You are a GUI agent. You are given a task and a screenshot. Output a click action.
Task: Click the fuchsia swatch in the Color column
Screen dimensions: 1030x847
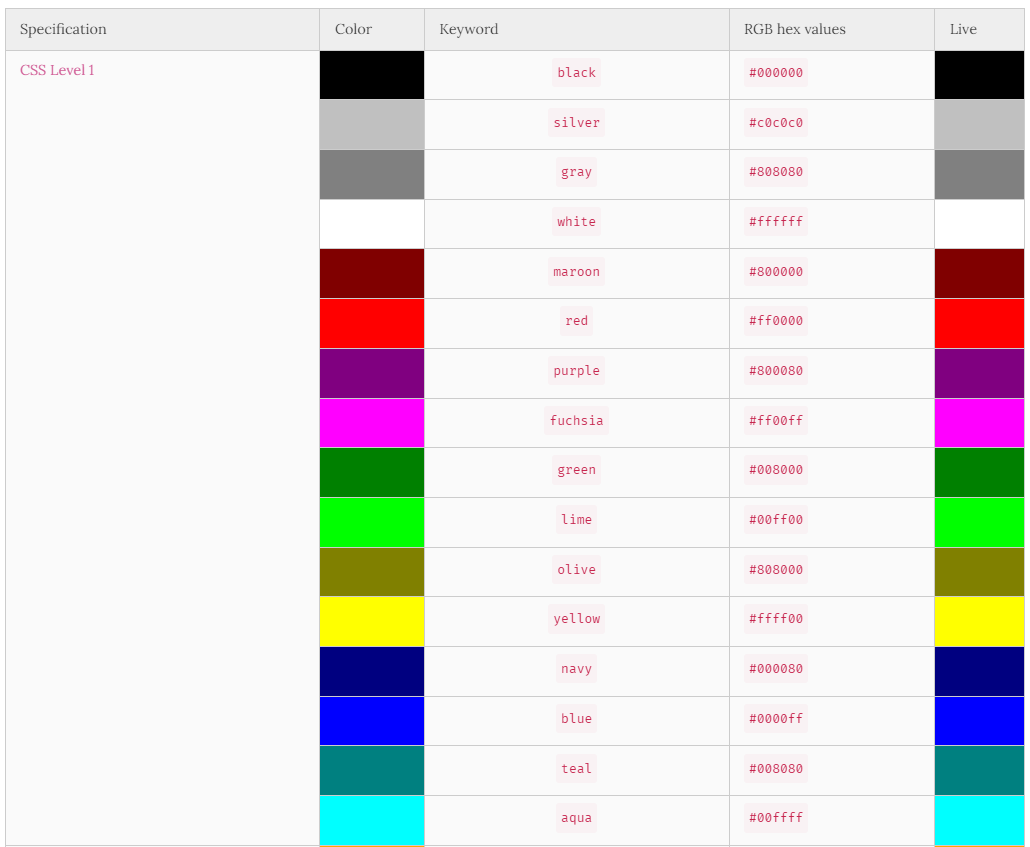pos(372,423)
